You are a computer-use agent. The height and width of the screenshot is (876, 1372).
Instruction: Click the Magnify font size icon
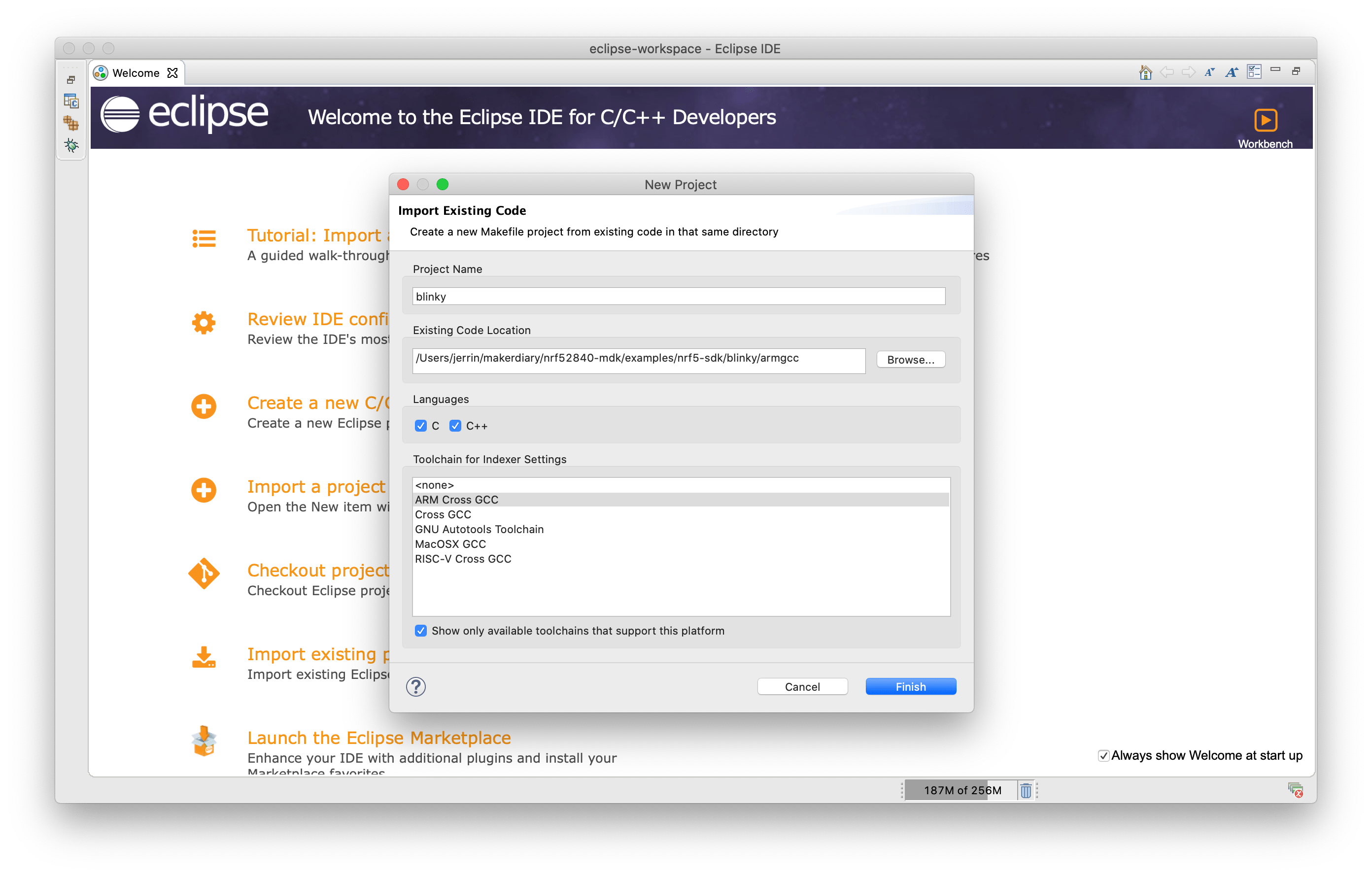pos(1232,72)
